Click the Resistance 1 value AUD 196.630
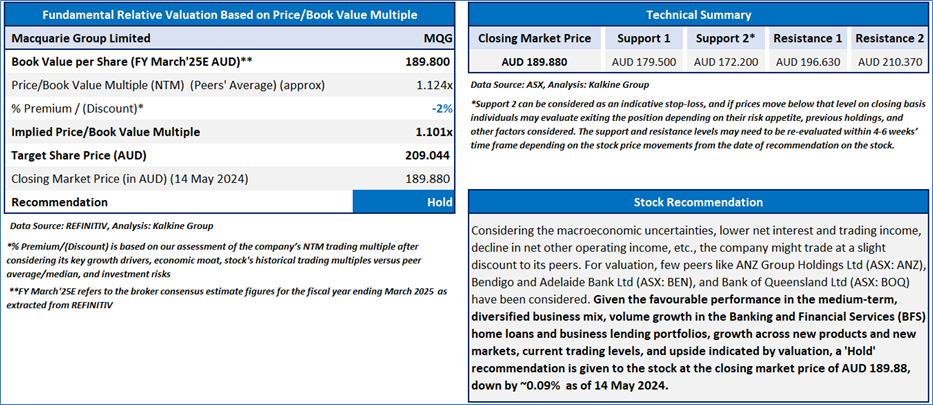Image resolution: width=933 pixels, height=405 pixels. tap(807, 62)
